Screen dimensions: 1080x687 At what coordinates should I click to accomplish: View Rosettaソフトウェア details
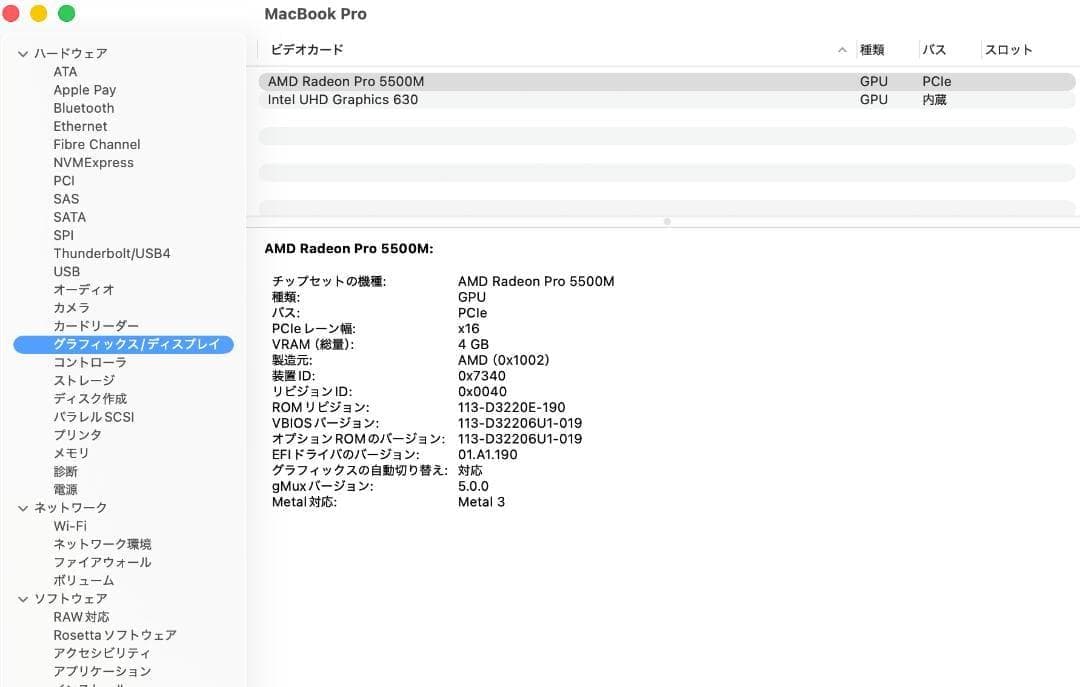113,634
